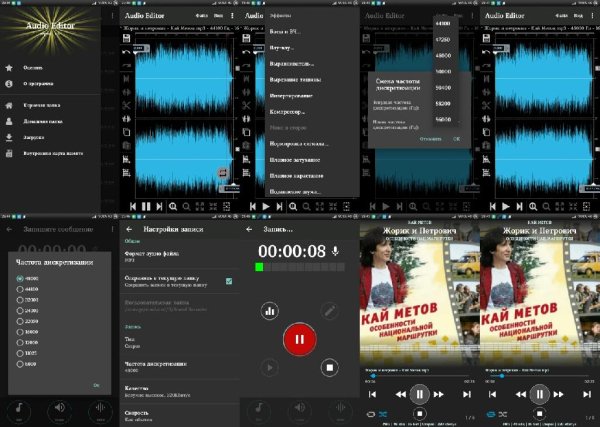Go to previous track in repeat-highlighted player
Screen dimensions: 600x427
492,394
